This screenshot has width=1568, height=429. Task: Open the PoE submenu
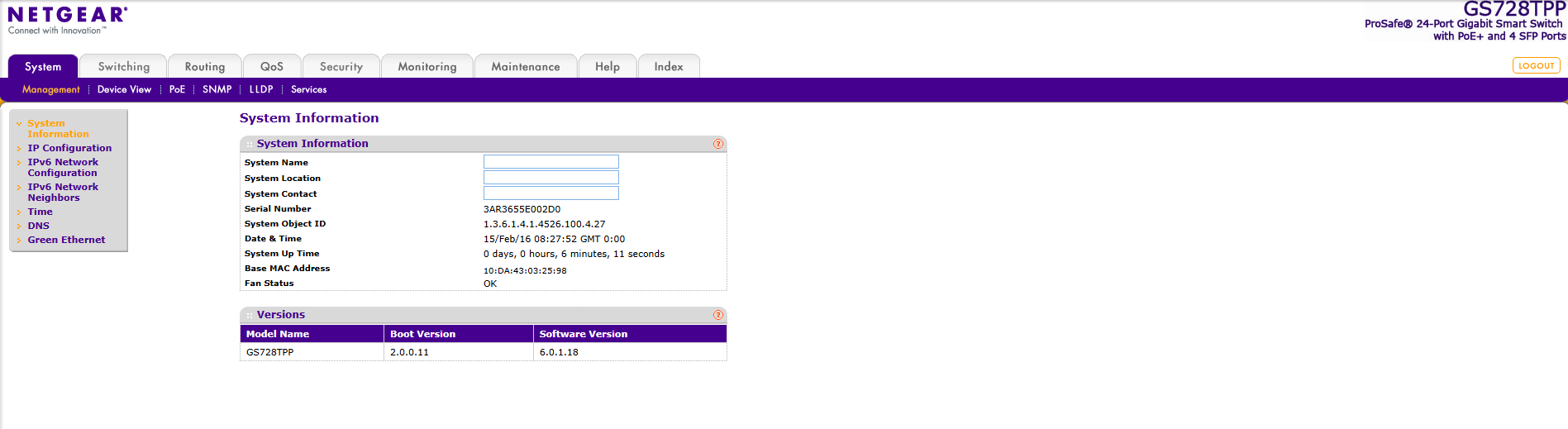pyautogui.click(x=177, y=89)
